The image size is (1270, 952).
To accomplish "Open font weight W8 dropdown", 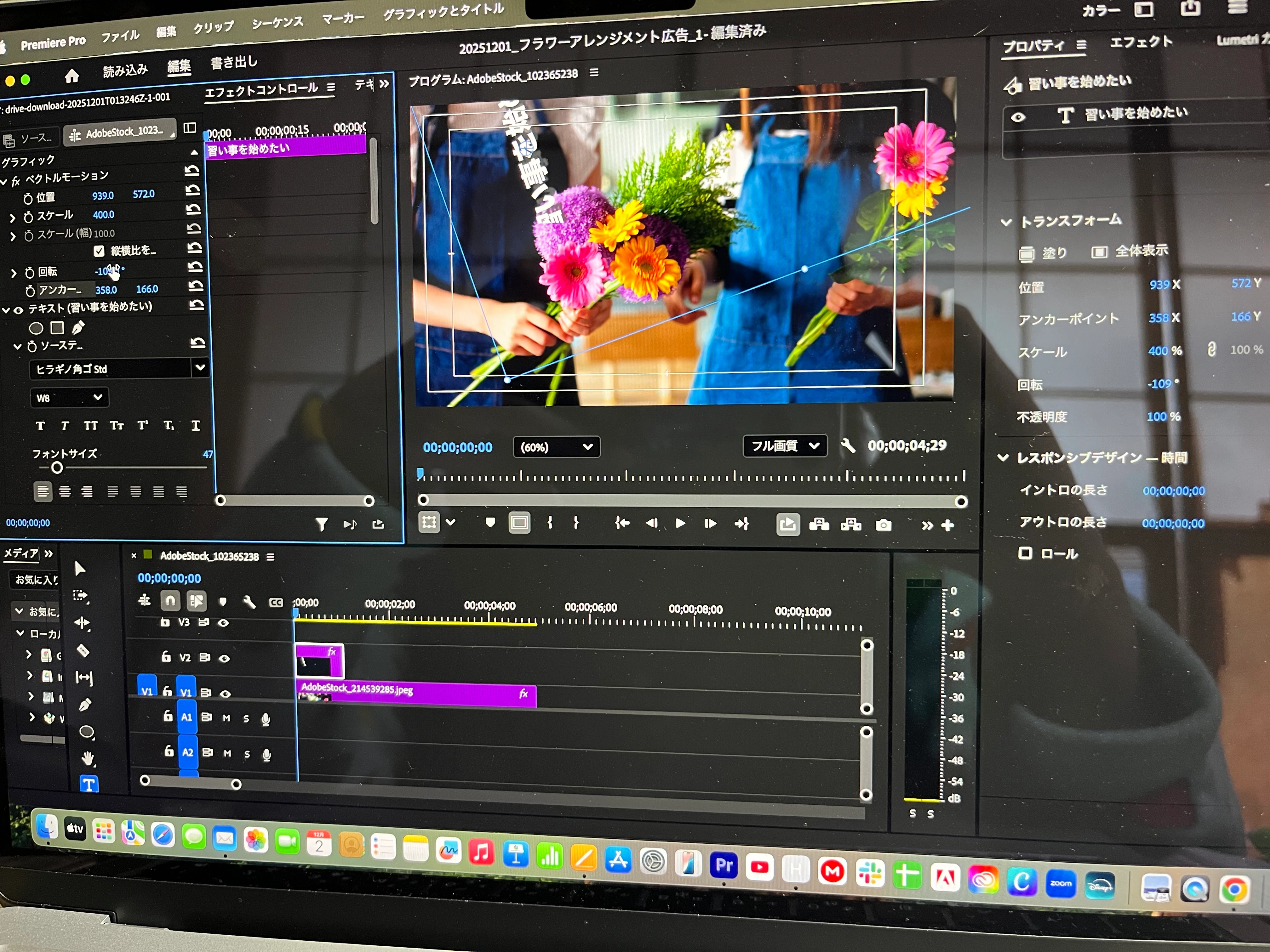I will pyautogui.click(x=69, y=397).
